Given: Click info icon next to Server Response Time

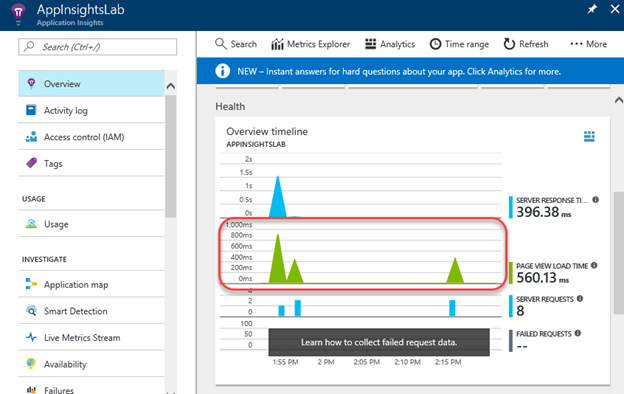Looking at the screenshot, I should (595, 200).
